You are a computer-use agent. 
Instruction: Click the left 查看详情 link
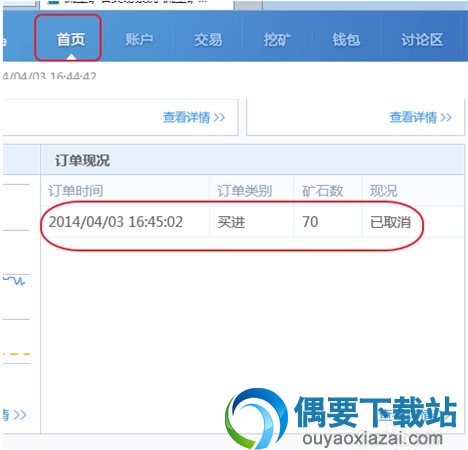coord(194,117)
